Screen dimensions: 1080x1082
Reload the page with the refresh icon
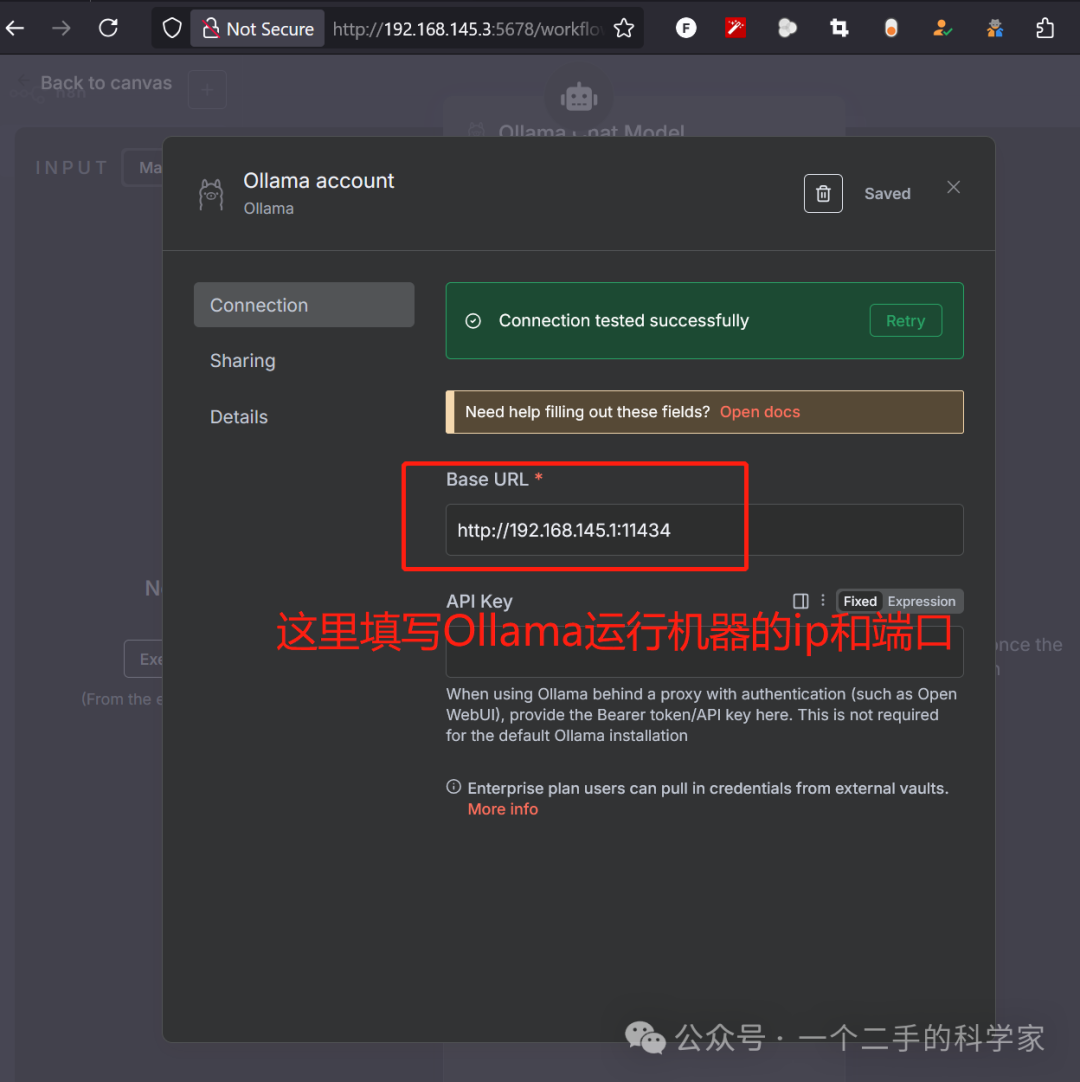(108, 28)
